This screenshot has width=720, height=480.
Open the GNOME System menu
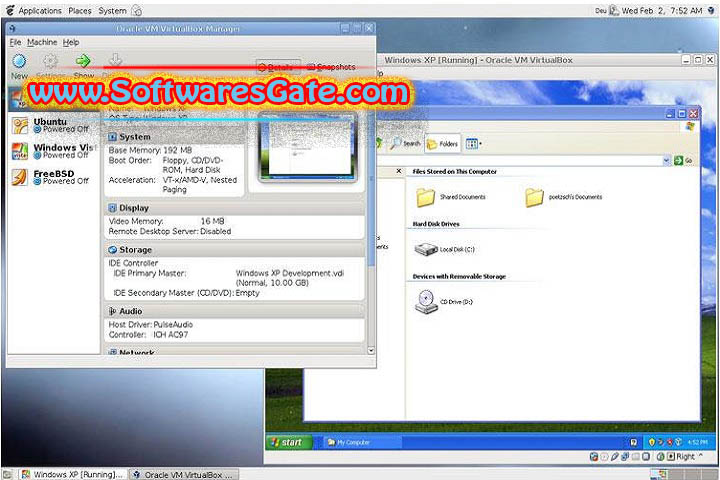pos(112,11)
